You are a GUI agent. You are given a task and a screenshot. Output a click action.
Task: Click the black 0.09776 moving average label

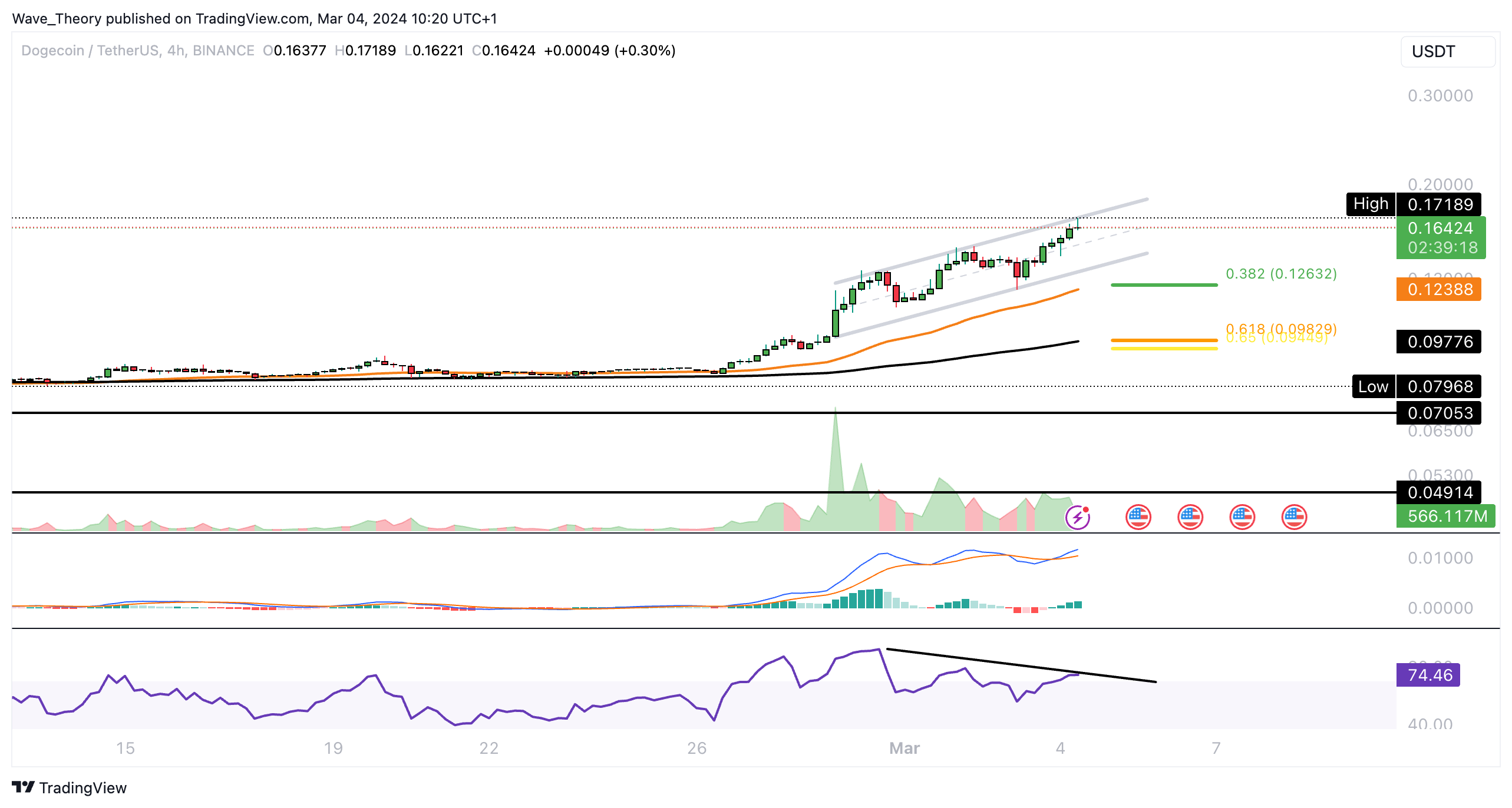(1438, 342)
